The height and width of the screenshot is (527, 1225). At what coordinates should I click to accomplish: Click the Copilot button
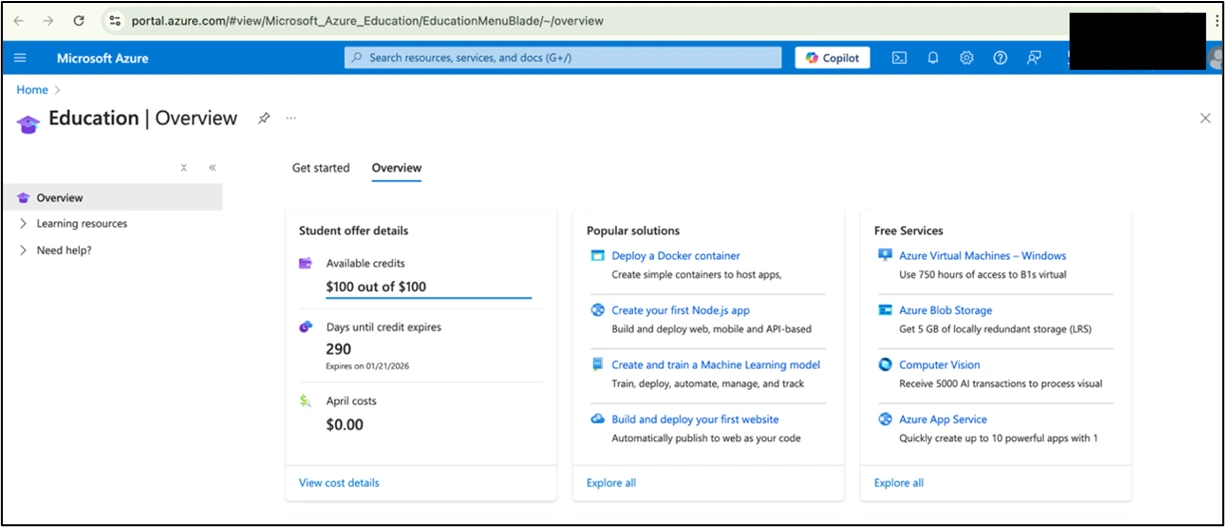(x=833, y=58)
